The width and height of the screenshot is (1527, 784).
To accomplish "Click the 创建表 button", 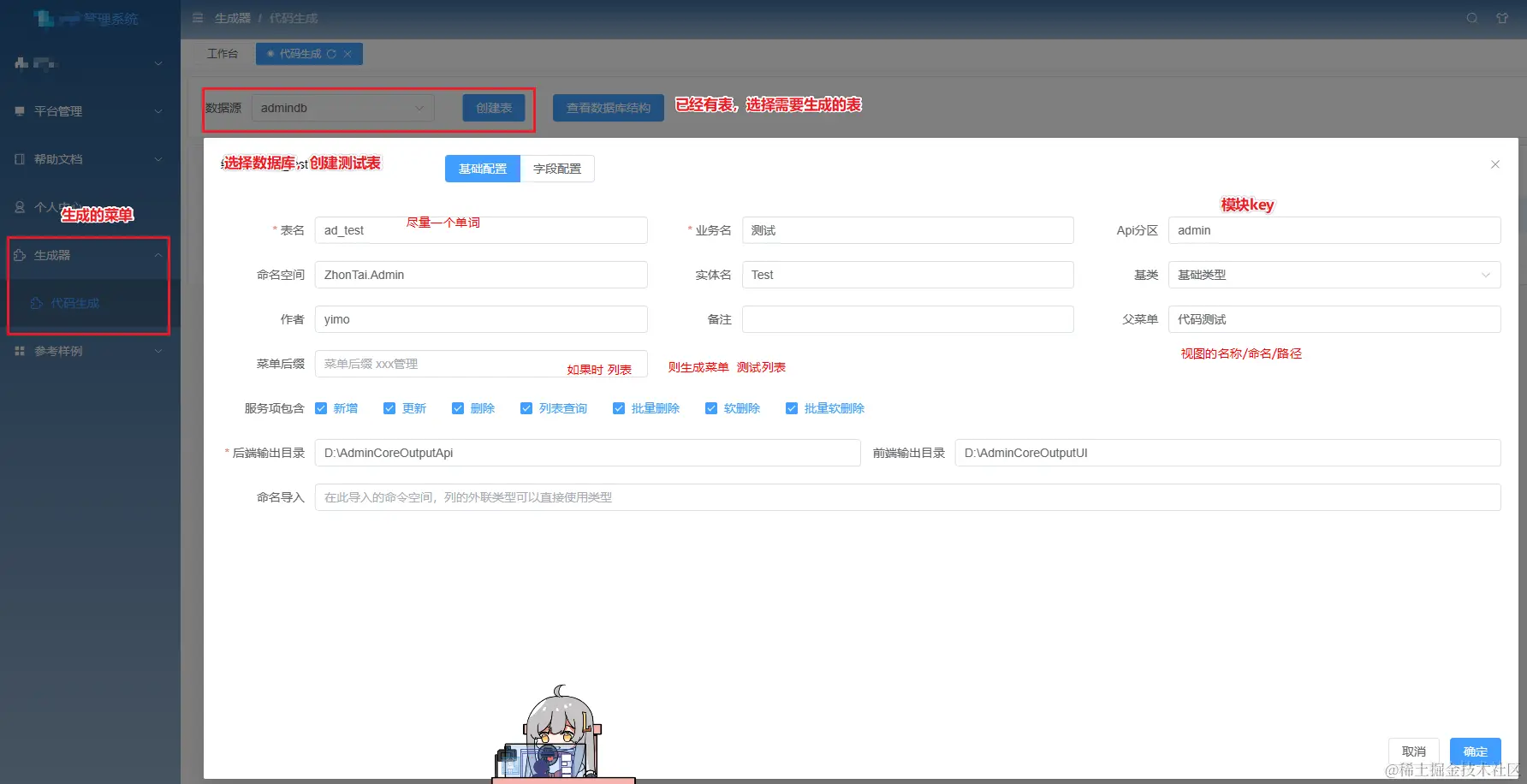I will [x=494, y=108].
